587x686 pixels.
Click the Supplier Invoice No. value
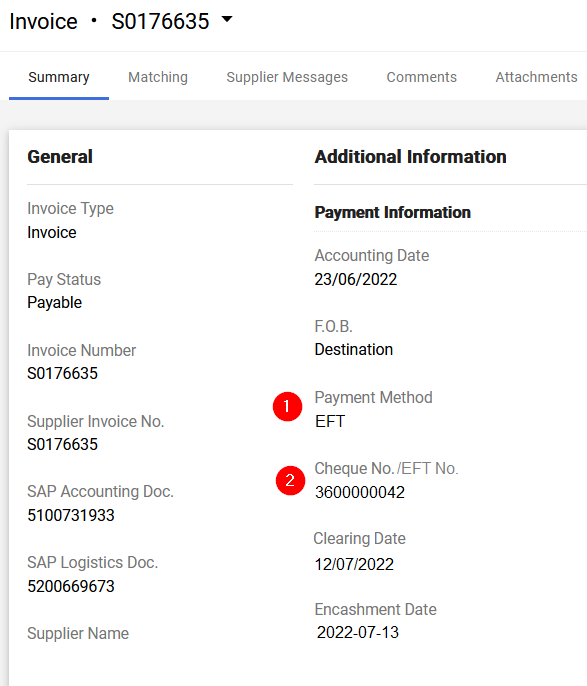pyautogui.click(x=63, y=444)
